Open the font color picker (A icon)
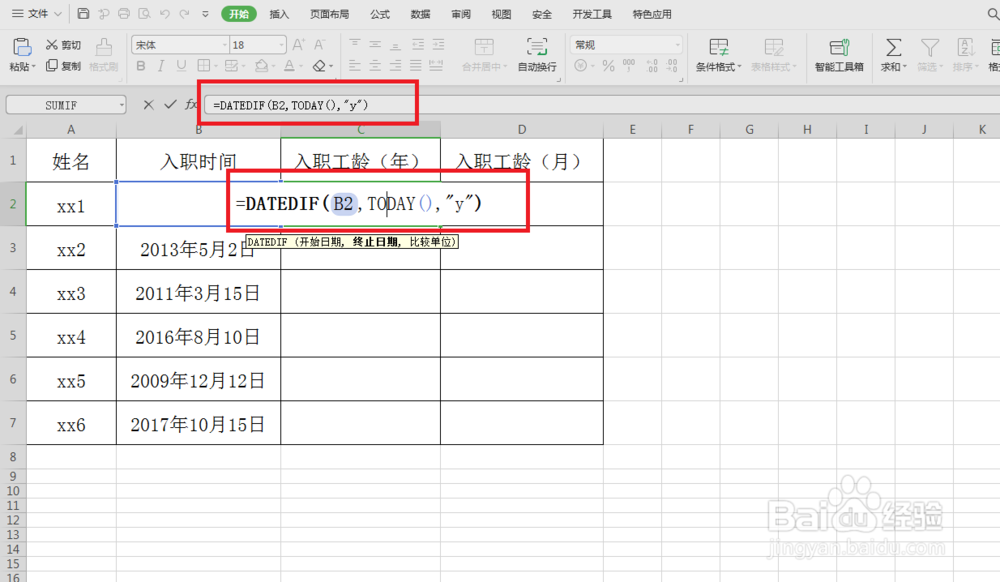This screenshot has width=1000, height=582. click(x=290, y=66)
